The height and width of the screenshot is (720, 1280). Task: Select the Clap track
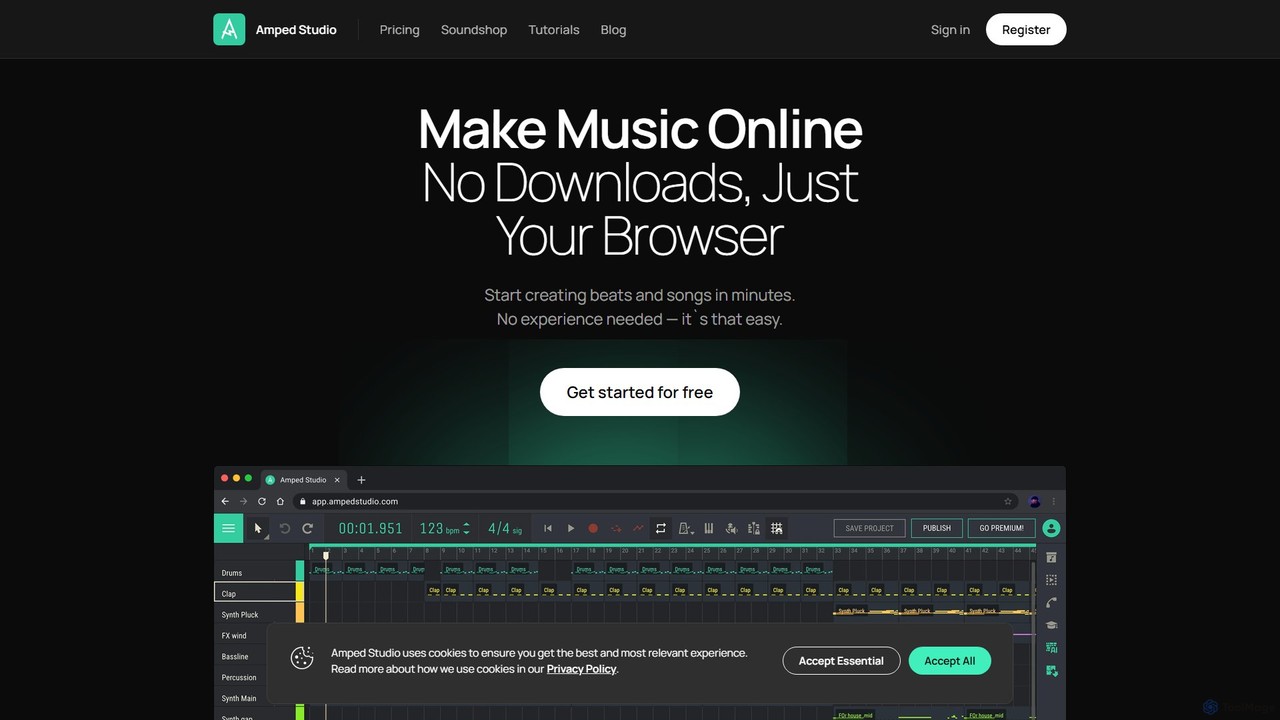tap(255, 593)
